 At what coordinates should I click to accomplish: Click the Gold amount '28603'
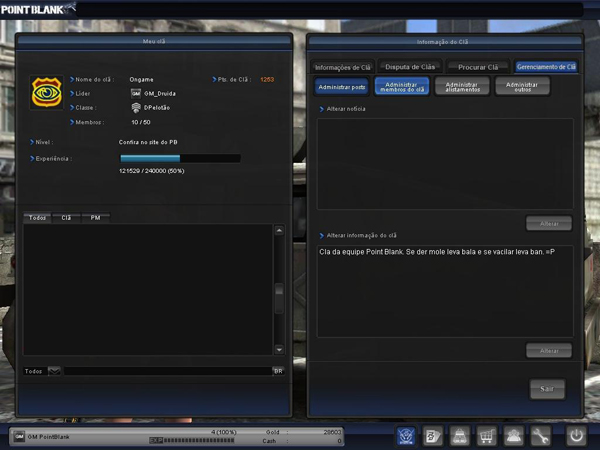332,432
